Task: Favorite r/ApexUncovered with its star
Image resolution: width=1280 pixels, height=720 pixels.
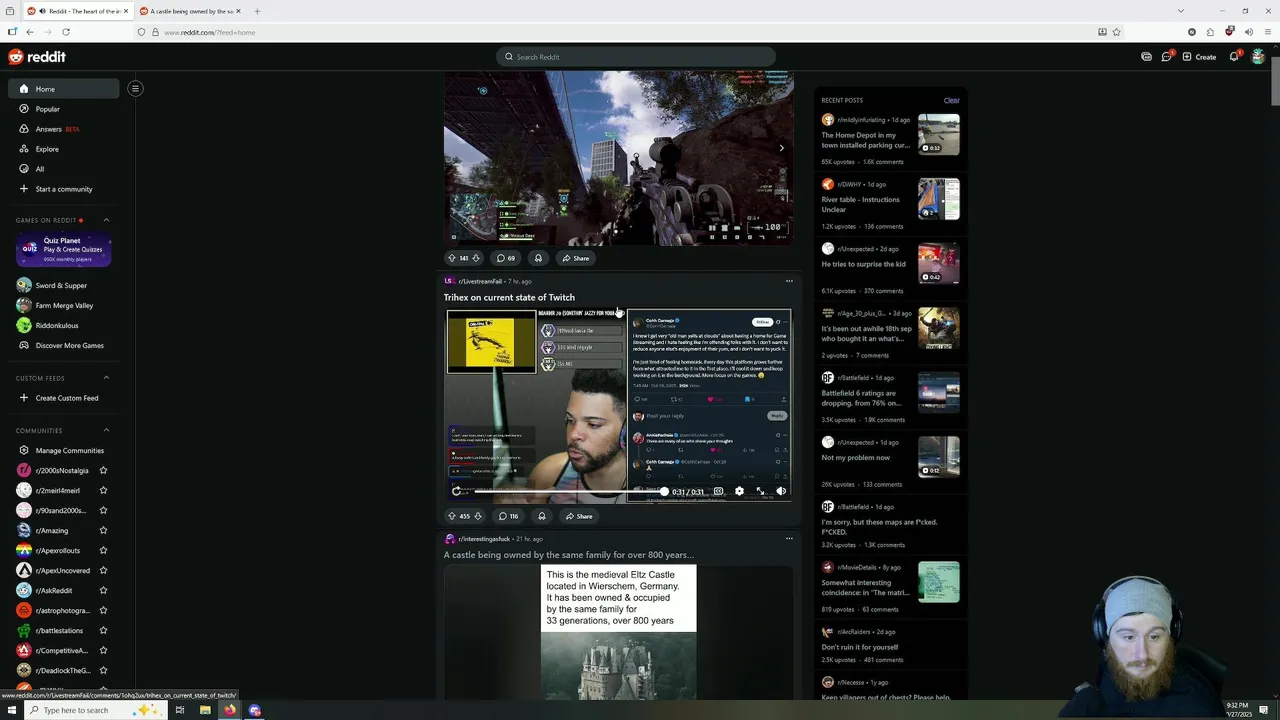Action: tap(103, 570)
